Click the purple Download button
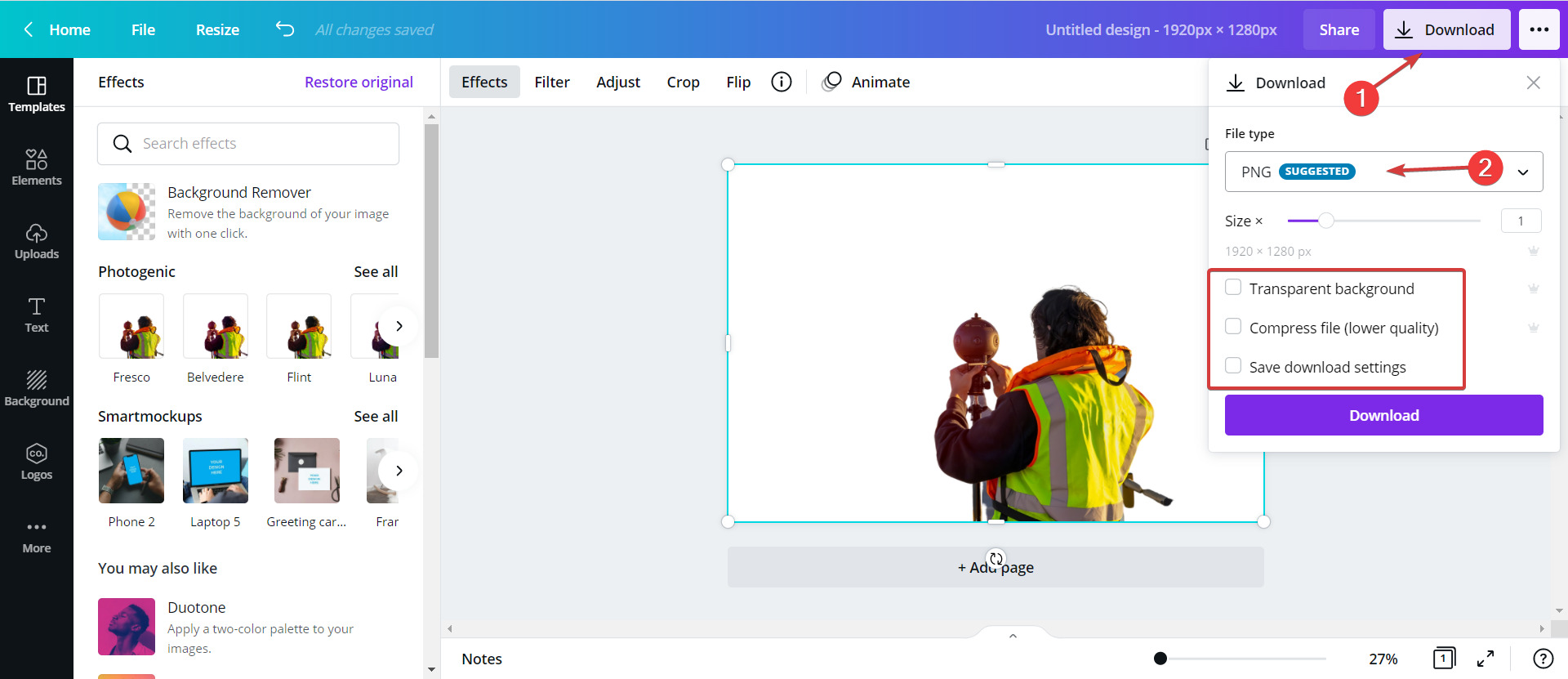This screenshot has height=679, width=1568. pyautogui.click(x=1383, y=415)
